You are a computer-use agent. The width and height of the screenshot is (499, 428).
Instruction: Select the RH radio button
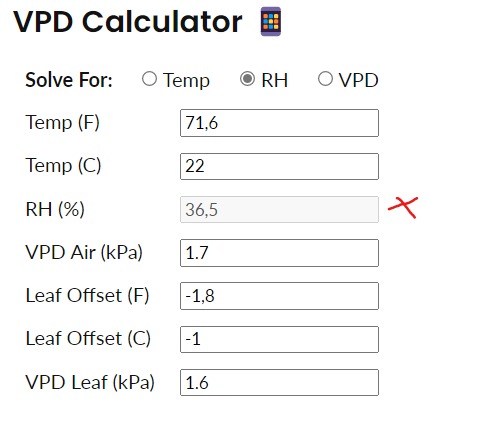coord(247,79)
